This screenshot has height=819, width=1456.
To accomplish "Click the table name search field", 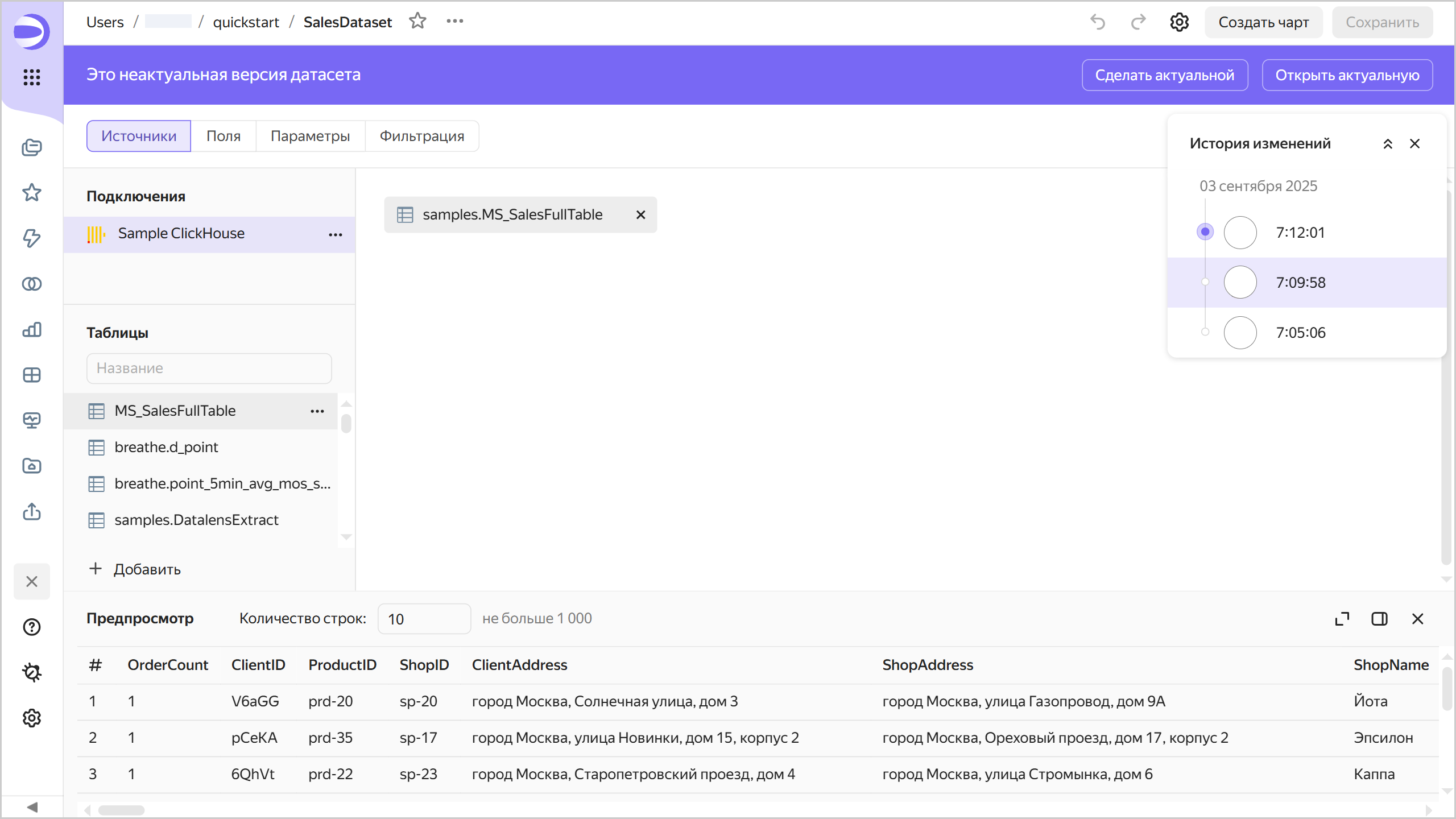I will coord(209,369).
